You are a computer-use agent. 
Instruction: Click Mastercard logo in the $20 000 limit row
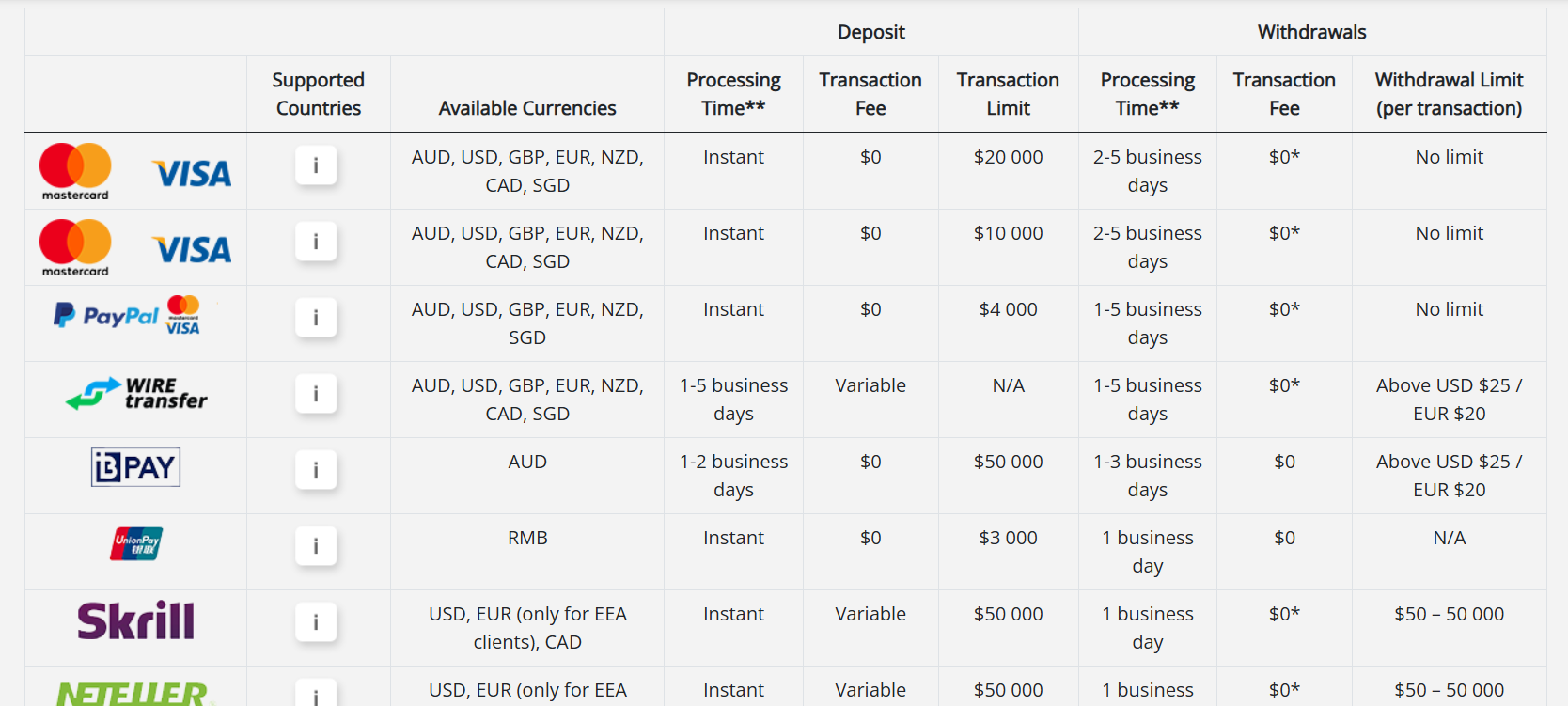coord(75,171)
